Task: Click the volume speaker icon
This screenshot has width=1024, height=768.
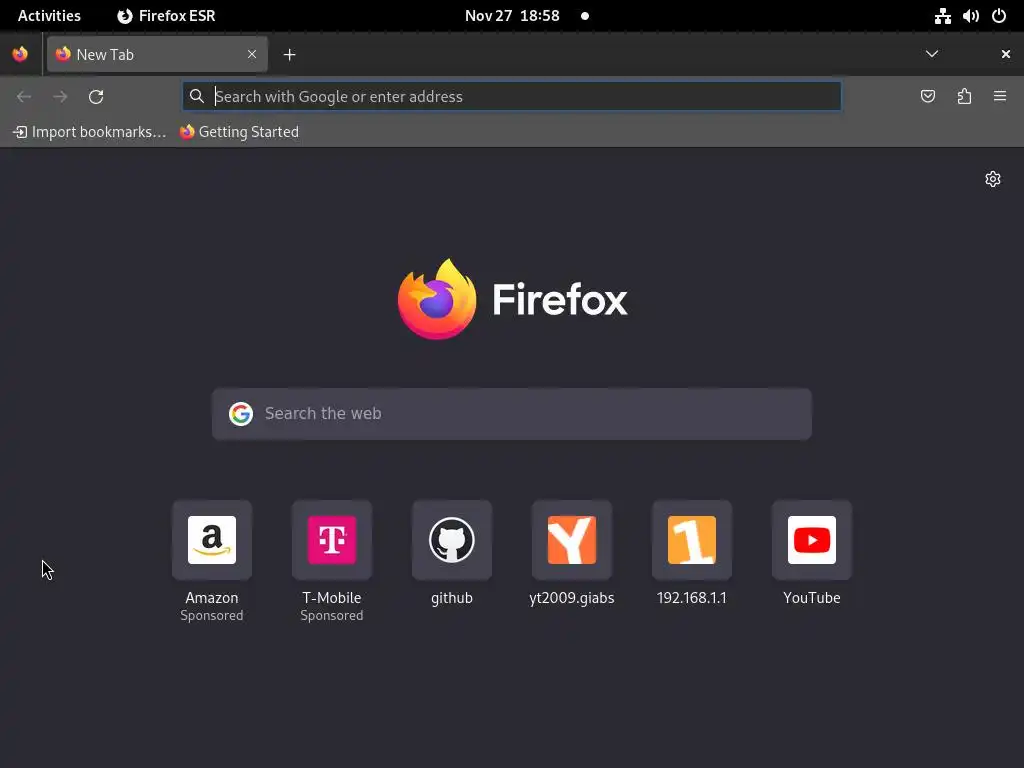Action: tap(970, 16)
